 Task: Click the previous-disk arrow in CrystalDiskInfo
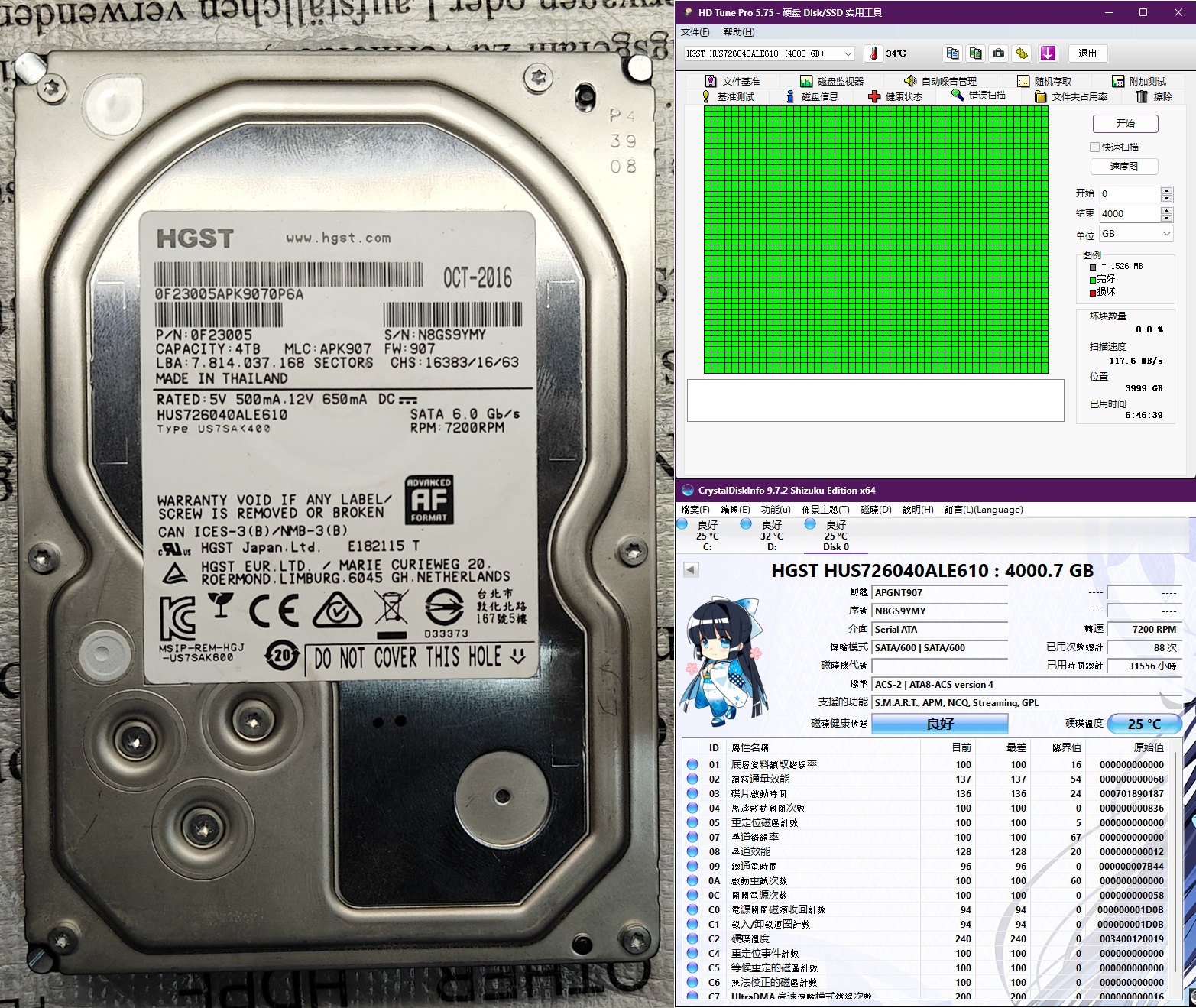tap(691, 569)
